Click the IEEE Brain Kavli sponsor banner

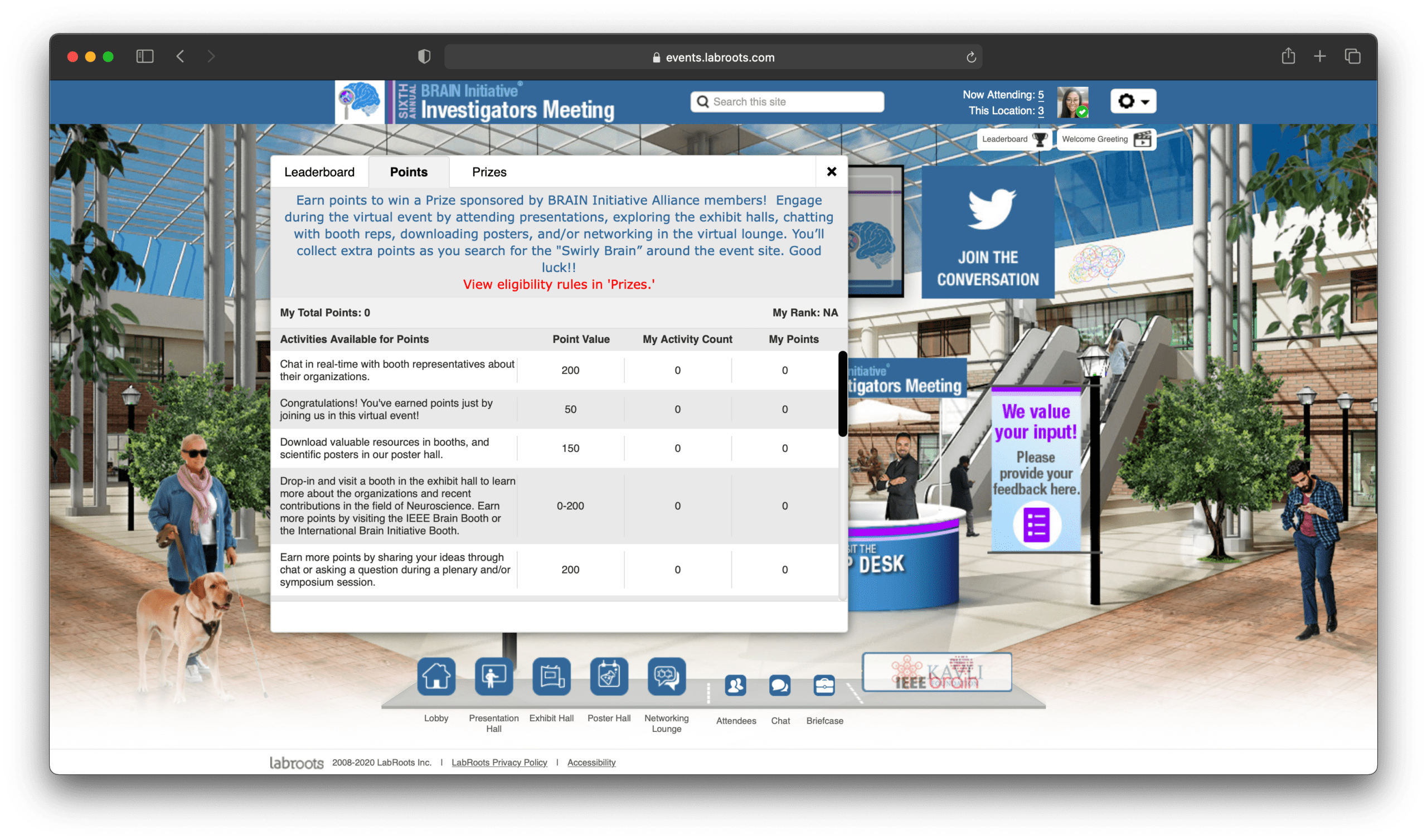(x=936, y=672)
